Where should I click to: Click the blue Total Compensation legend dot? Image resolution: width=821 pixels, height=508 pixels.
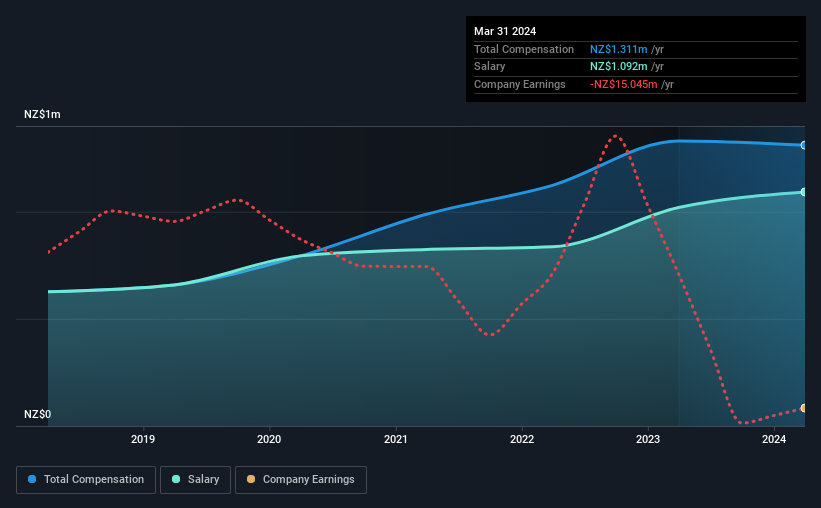32,479
